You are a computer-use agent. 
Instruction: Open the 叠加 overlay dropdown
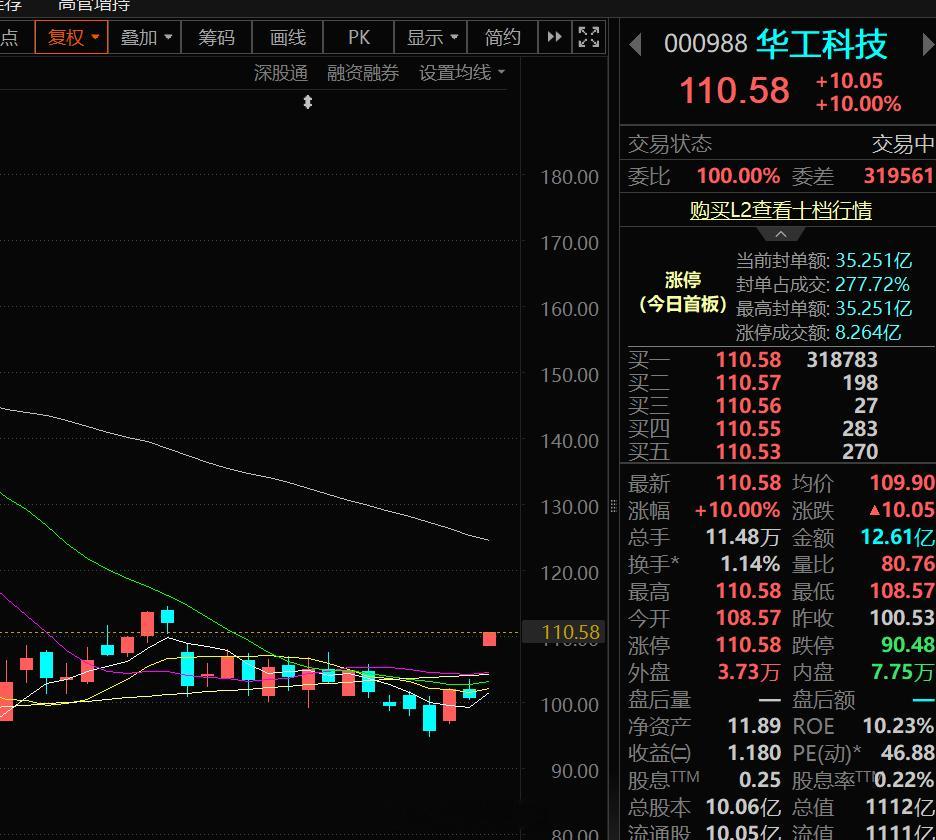145,38
